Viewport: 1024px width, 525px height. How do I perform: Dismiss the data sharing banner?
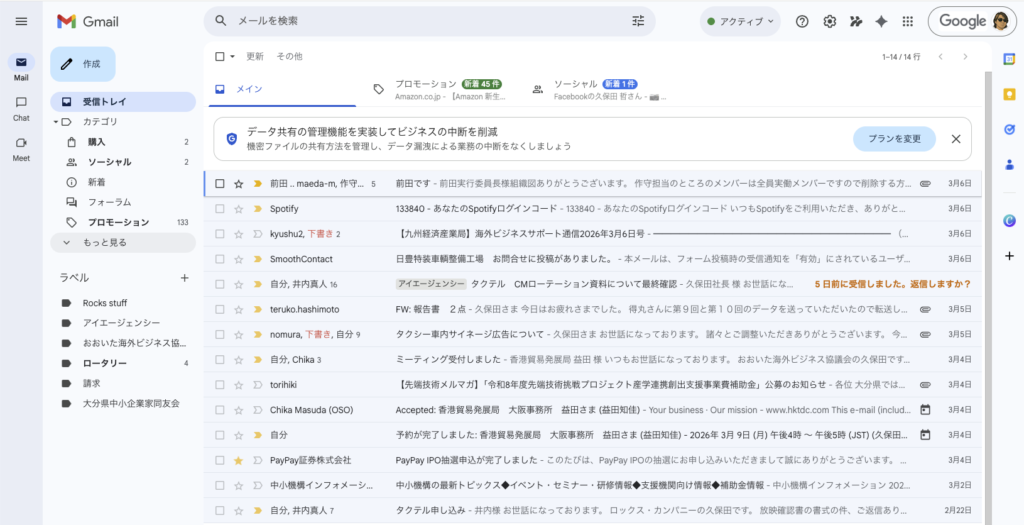955,139
